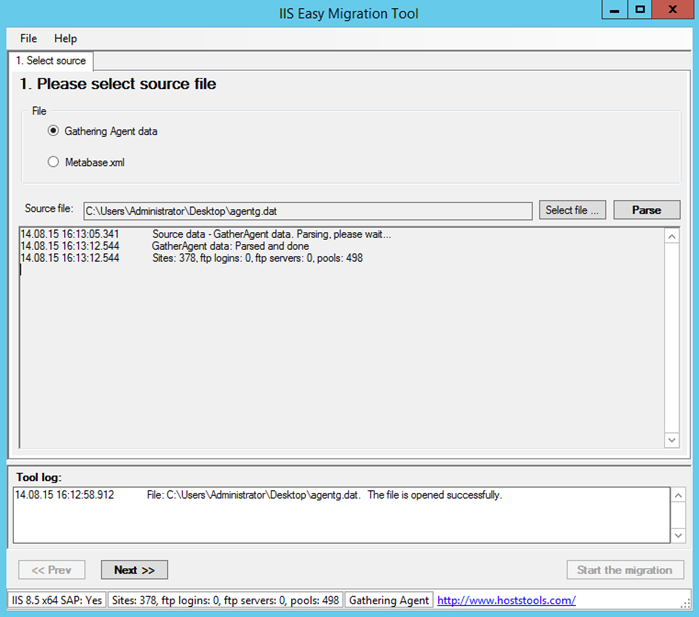Maximize the IIS Easy Migration Tool window
Viewport: 699px width, 617px height.
coord(640,9)
